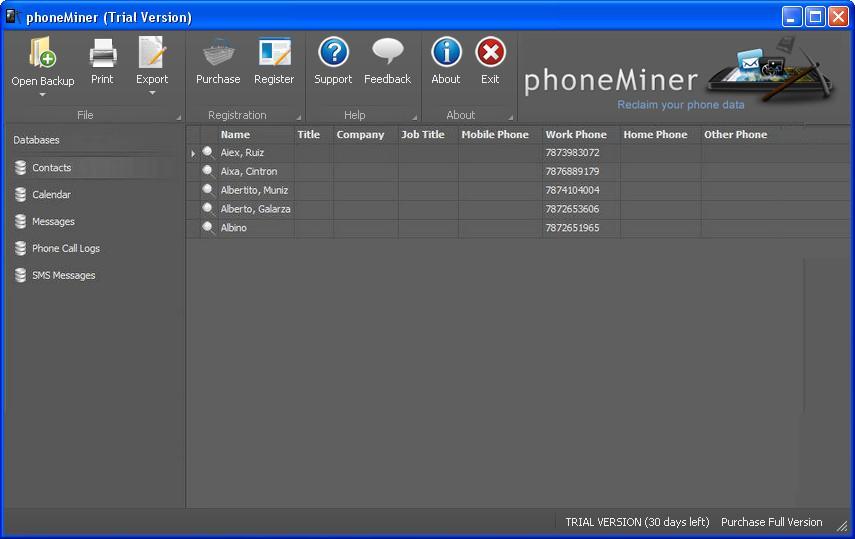The width and height of the screenshot is (855, 539).
Task: Select the name cell Albertito, Muniz
Action: click(x=256, y=190)
